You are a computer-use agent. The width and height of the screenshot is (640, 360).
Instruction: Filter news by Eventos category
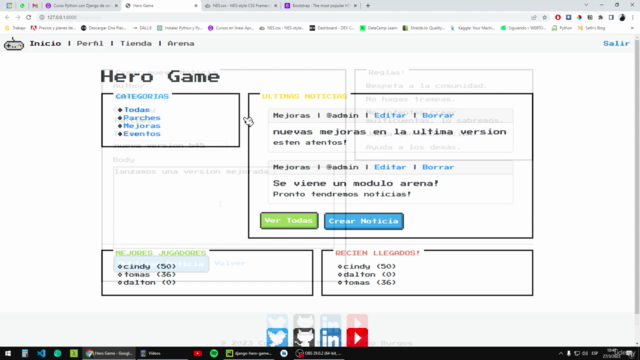[142, 134]
